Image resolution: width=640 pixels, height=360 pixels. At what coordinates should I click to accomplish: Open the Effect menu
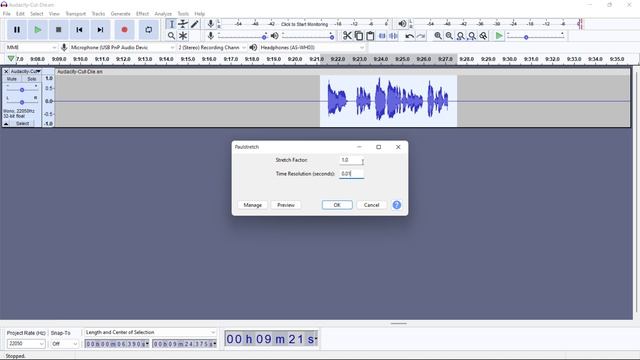142,13
